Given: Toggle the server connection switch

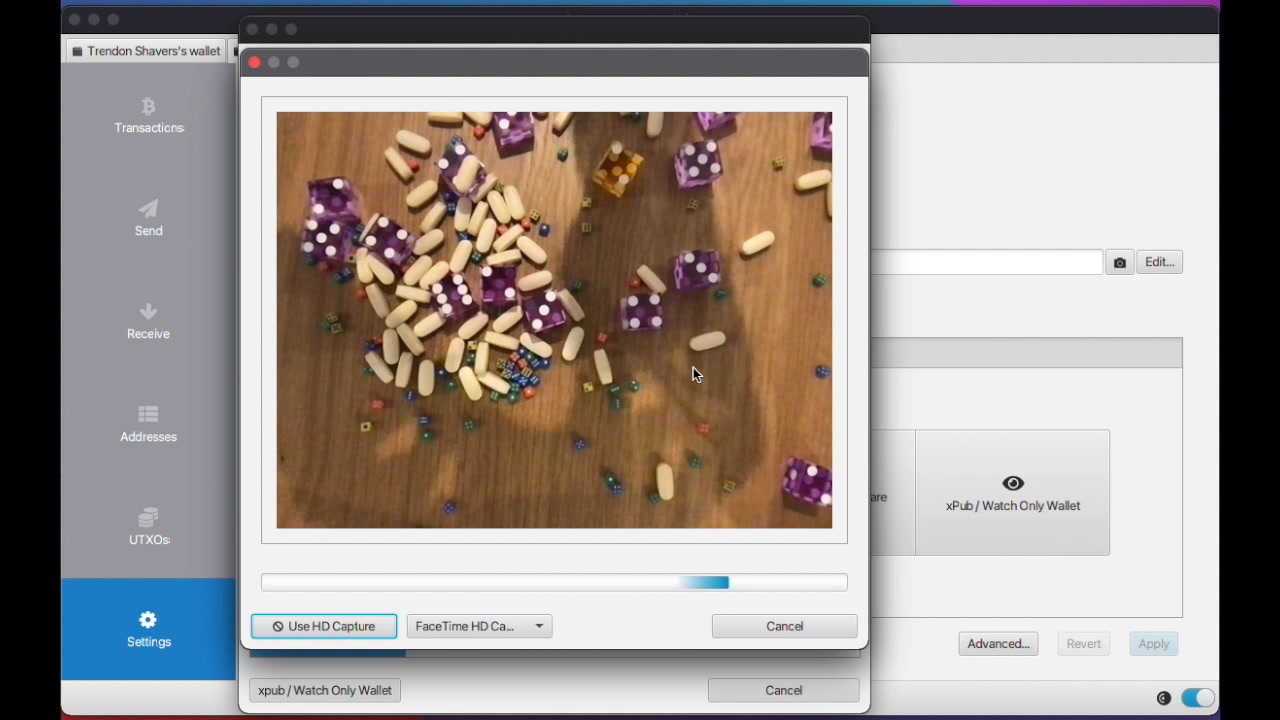Looking at the screenshot, I should coord(1197,698).
